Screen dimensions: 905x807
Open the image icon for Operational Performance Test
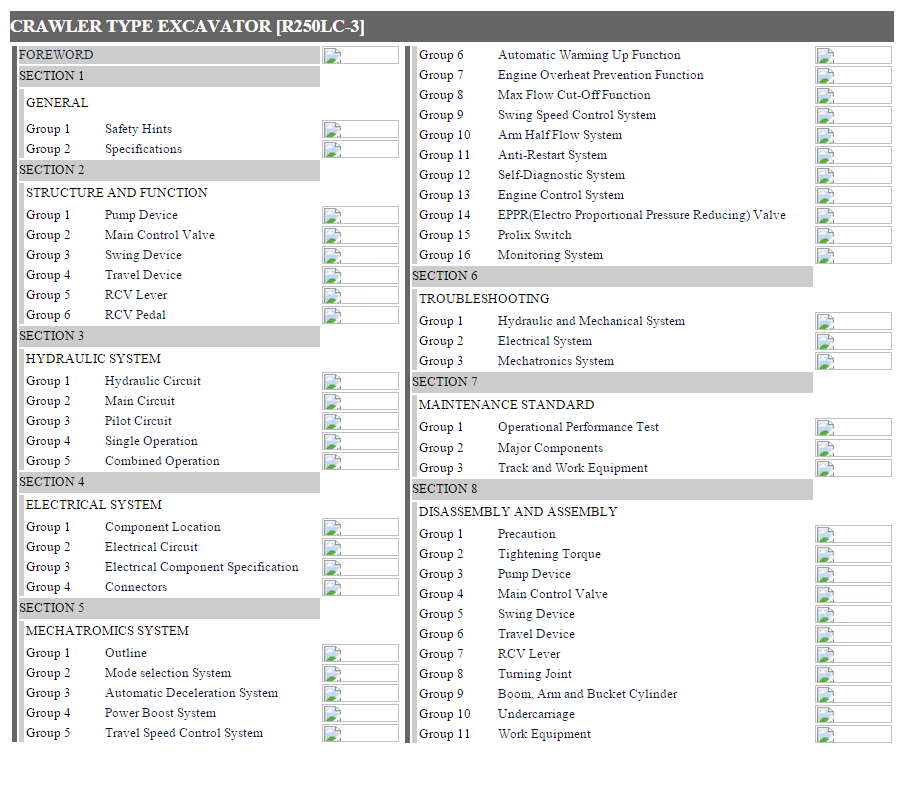pos(853,427)
